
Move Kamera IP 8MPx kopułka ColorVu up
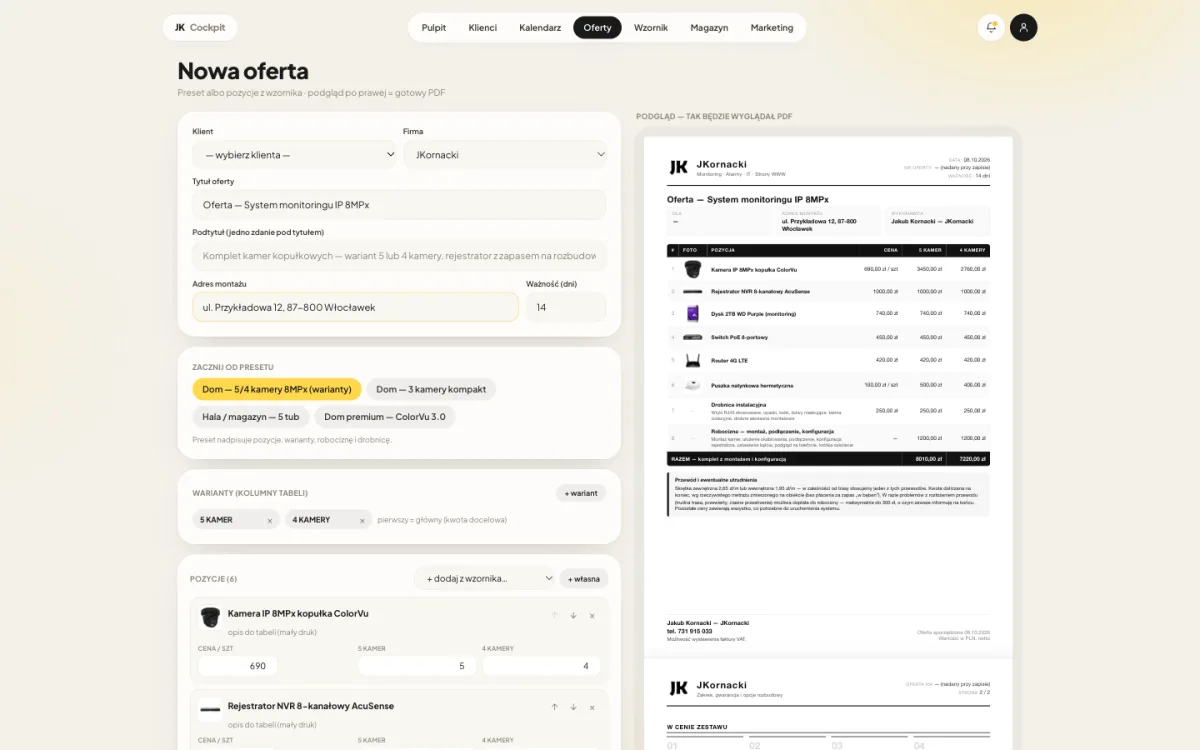[554, 615]
